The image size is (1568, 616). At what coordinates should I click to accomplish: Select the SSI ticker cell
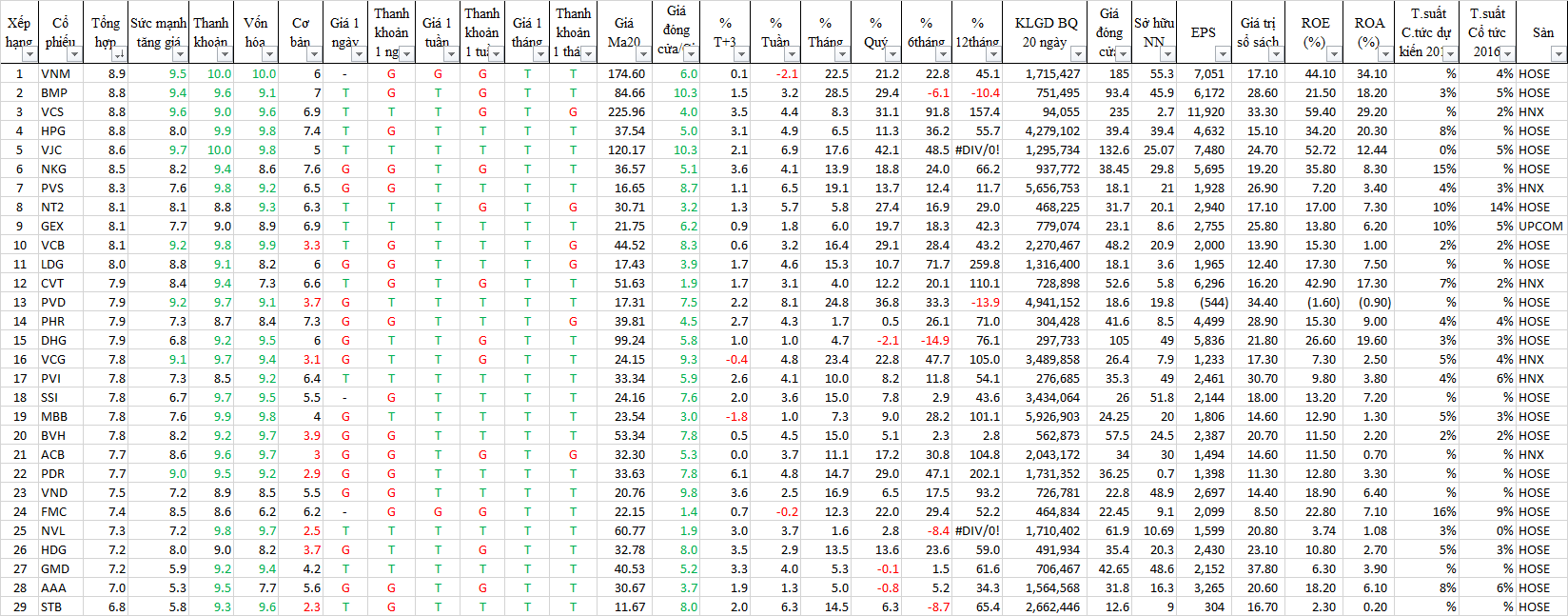[x=62, y=397]
